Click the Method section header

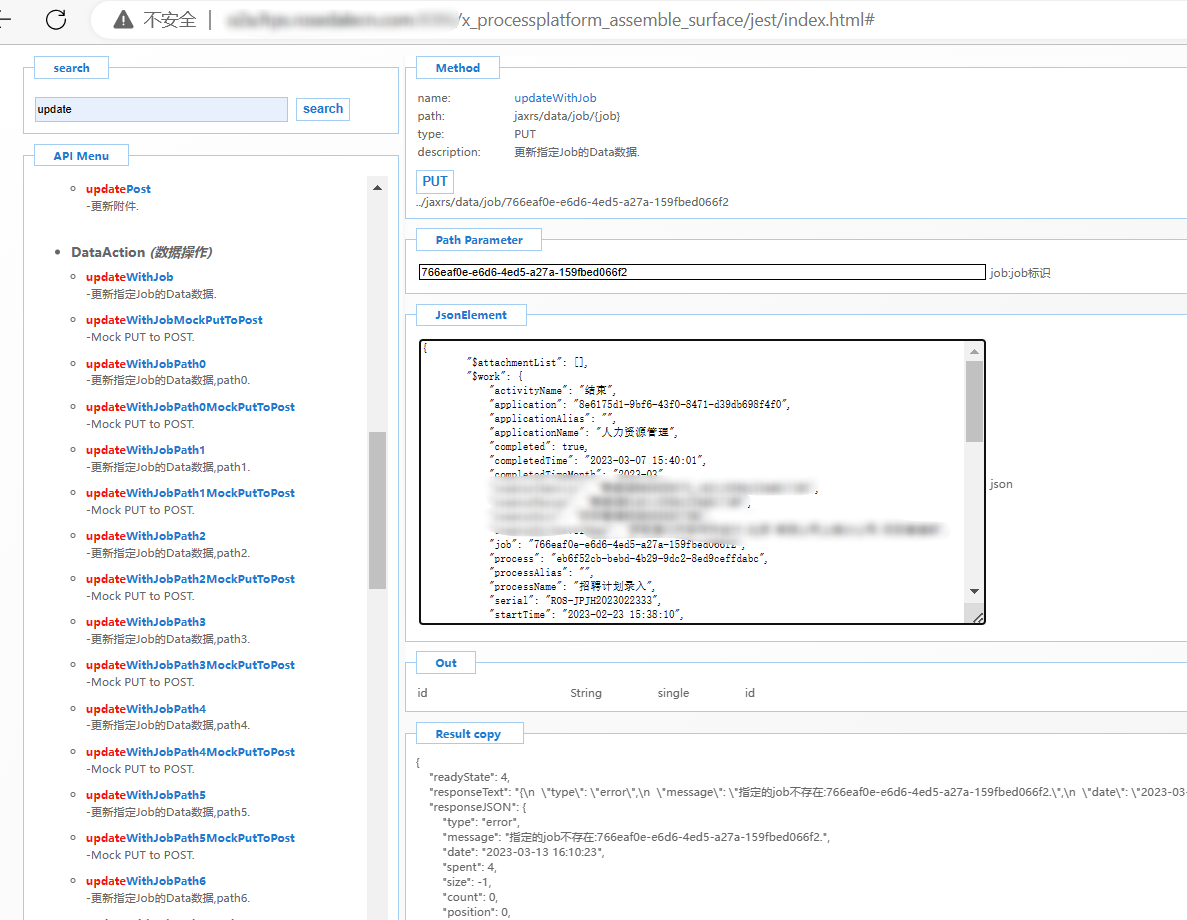(x=458, y=68)
